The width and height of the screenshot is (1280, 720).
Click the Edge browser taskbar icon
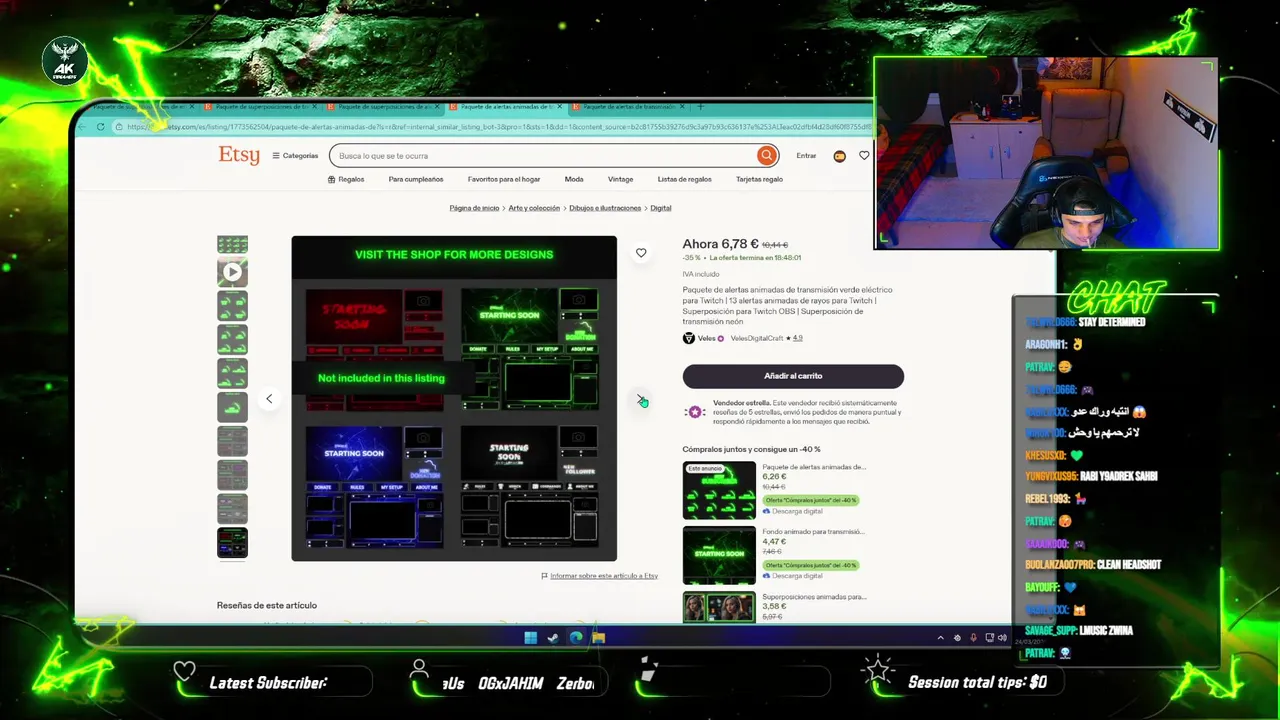576,638
